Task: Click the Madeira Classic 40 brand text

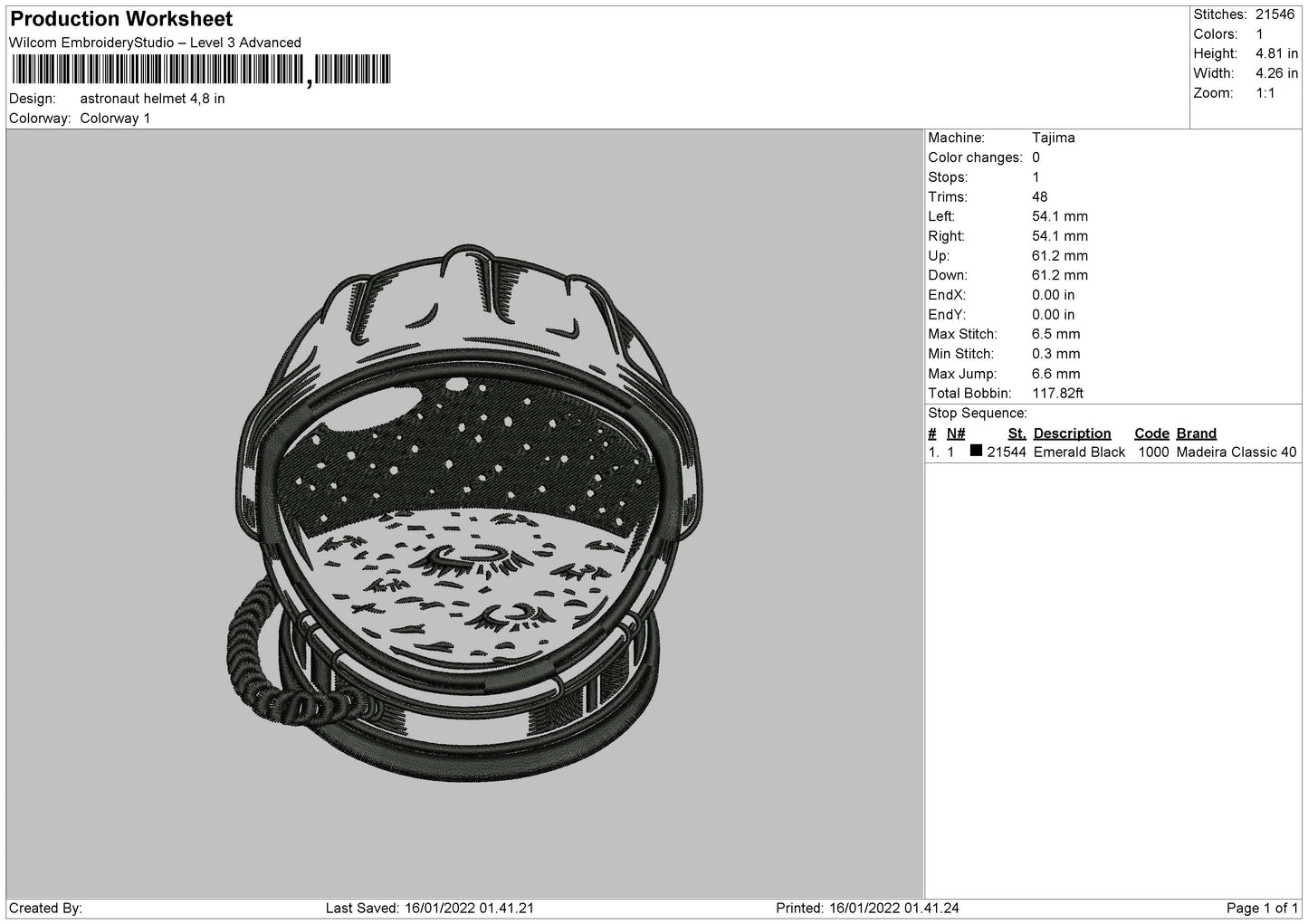Action: 1236,452
